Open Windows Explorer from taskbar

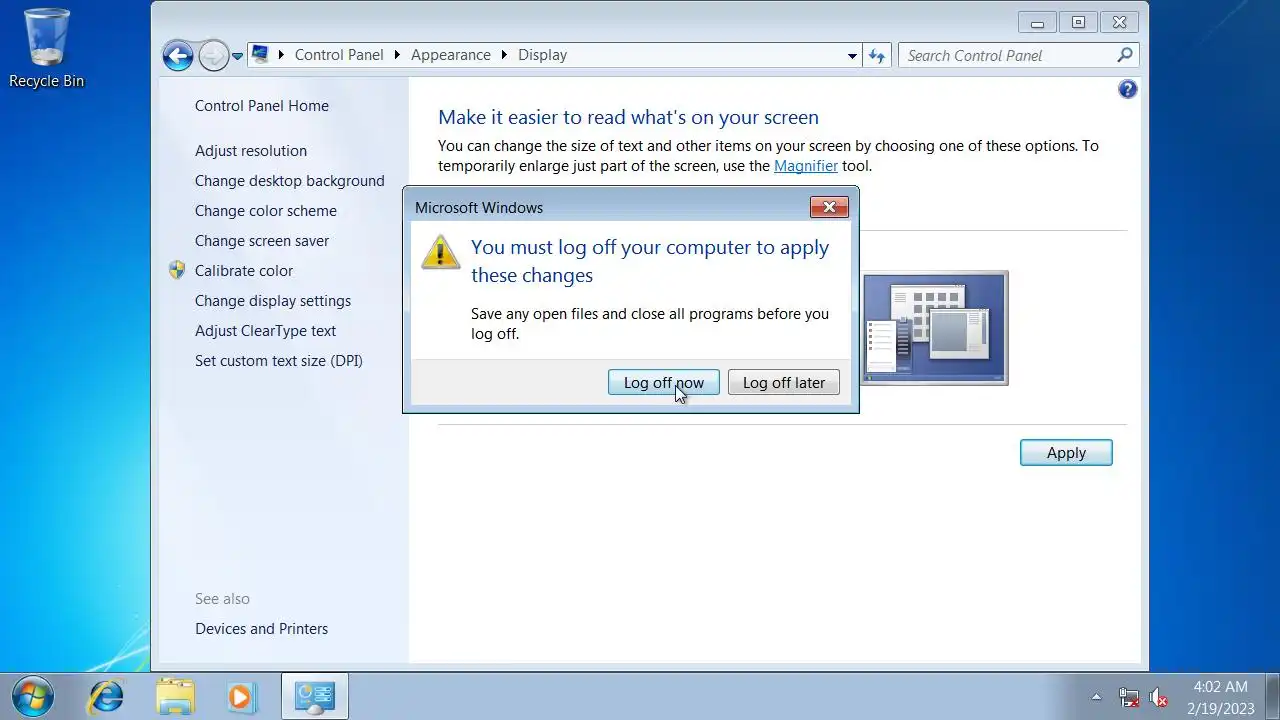[x=175, y=696]
